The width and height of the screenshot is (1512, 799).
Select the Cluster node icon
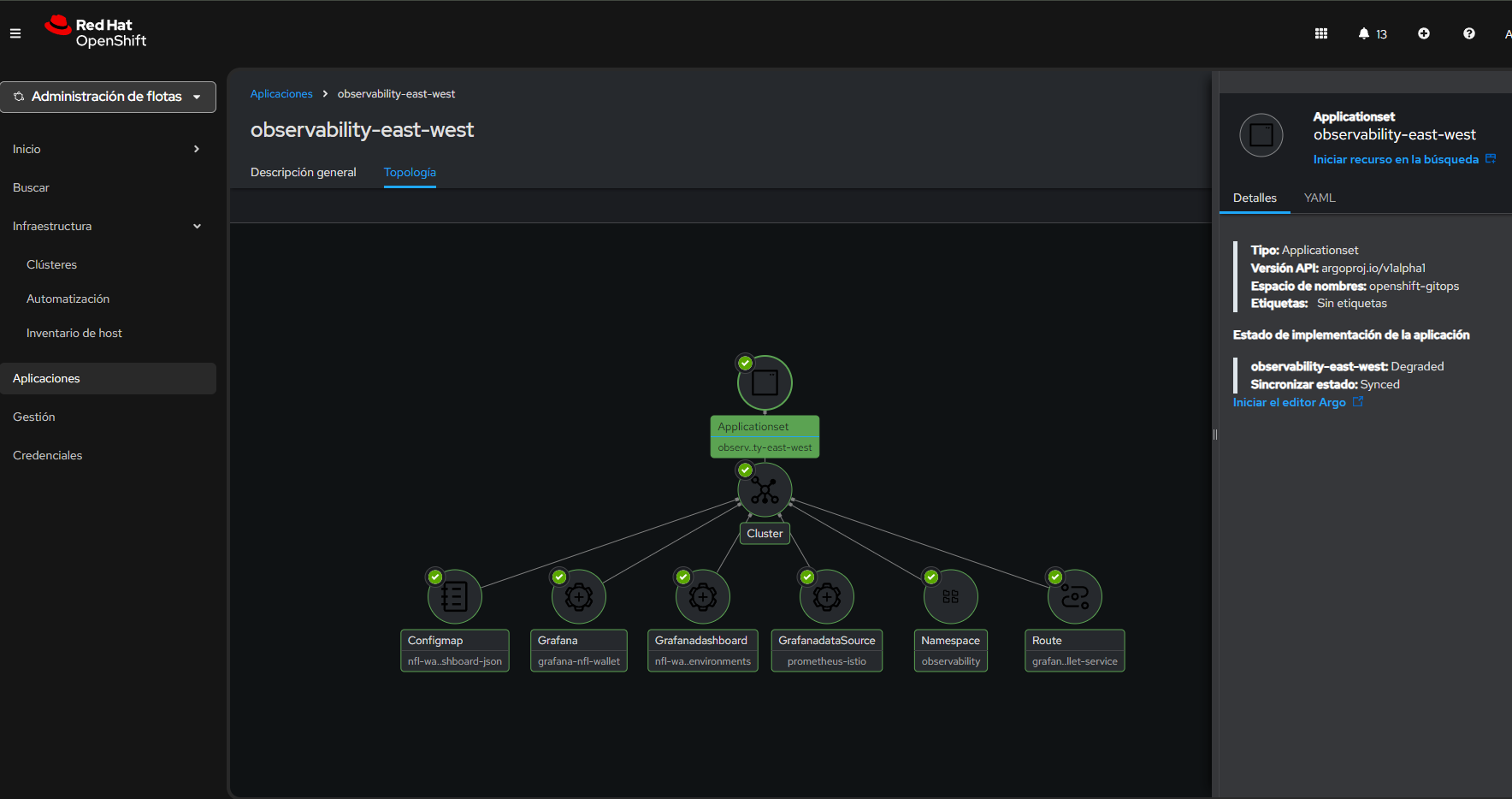(x=765, y=490)
